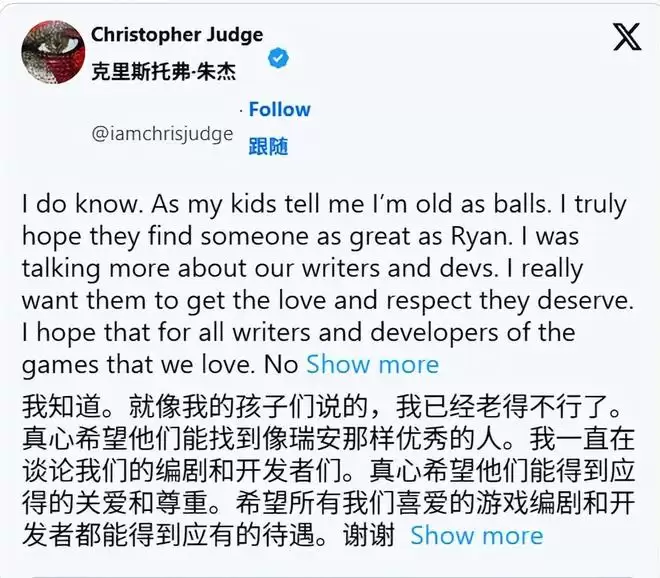Click the Chinese line starting 得的关爱和尊重

coord(328,503)
